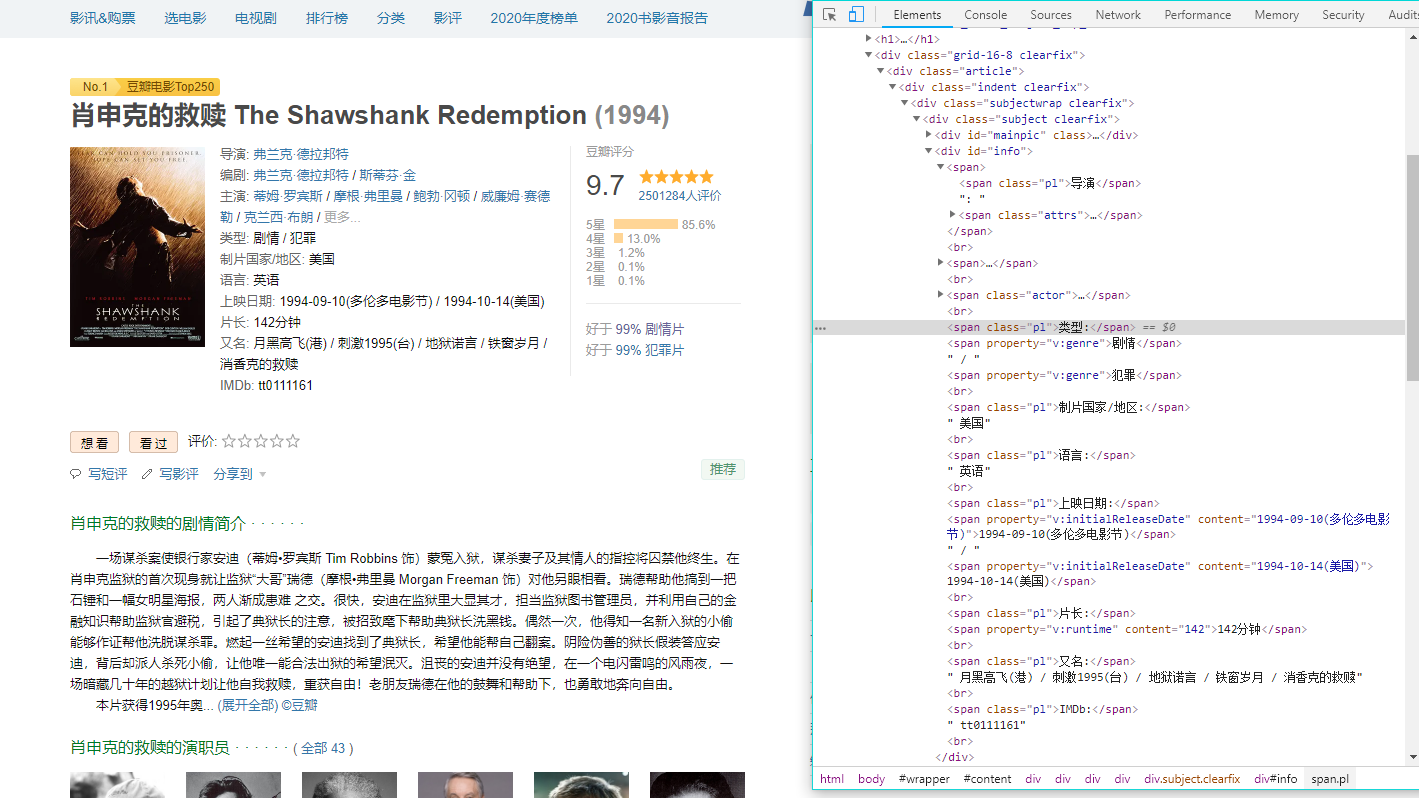Open the 2501284人评价 ratings link

[680, 196]
